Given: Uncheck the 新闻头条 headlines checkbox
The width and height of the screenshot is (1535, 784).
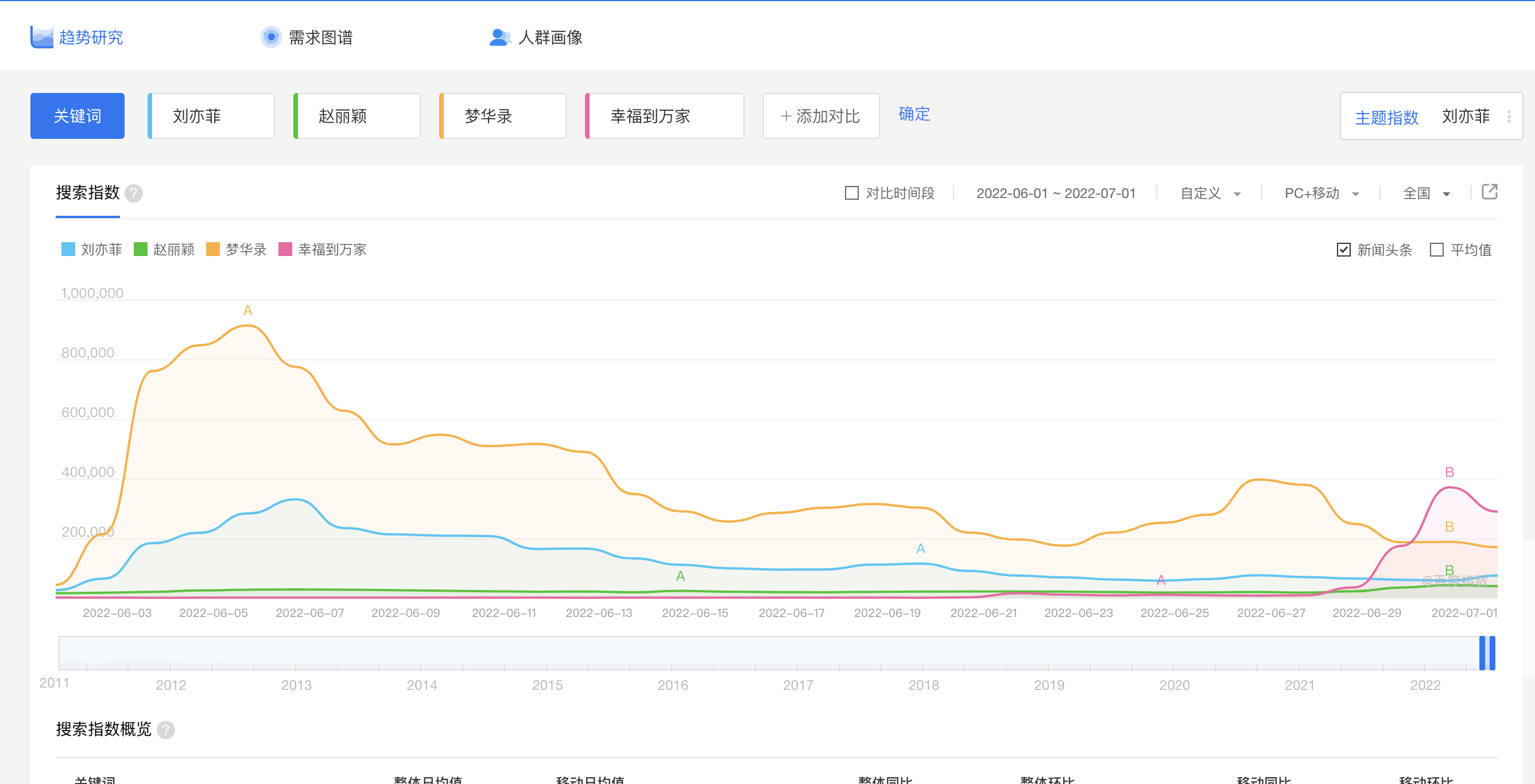Looking at the screenshot, I should pos(1344,250).
